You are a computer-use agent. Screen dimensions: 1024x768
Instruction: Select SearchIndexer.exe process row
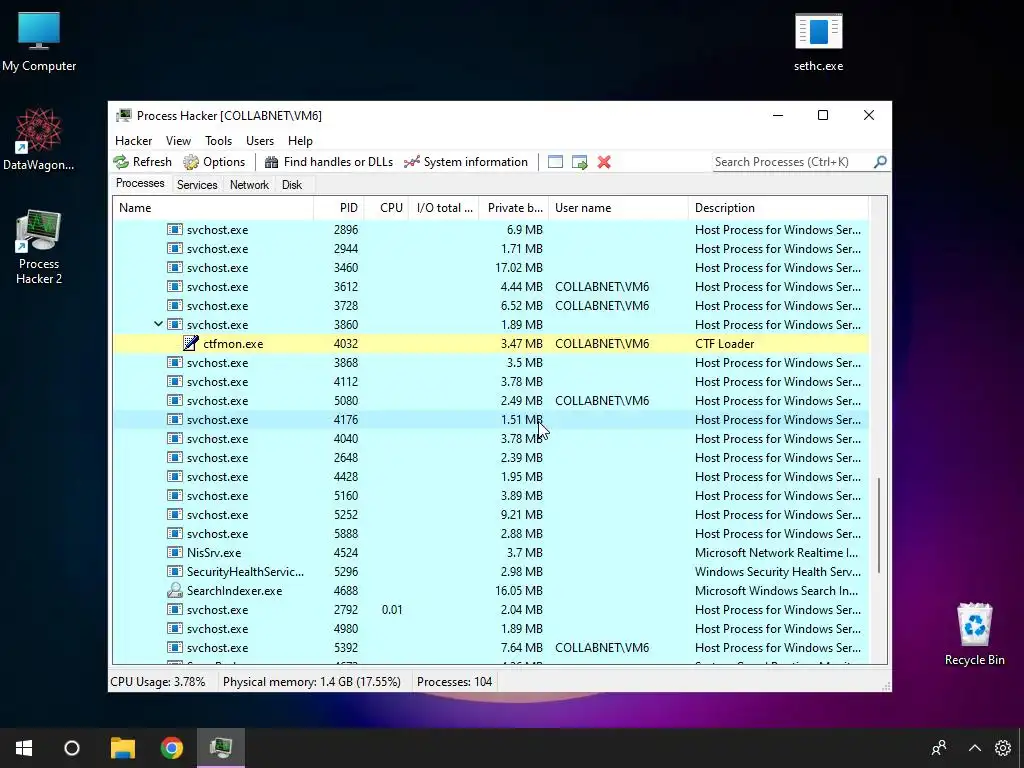click(490, 590)
